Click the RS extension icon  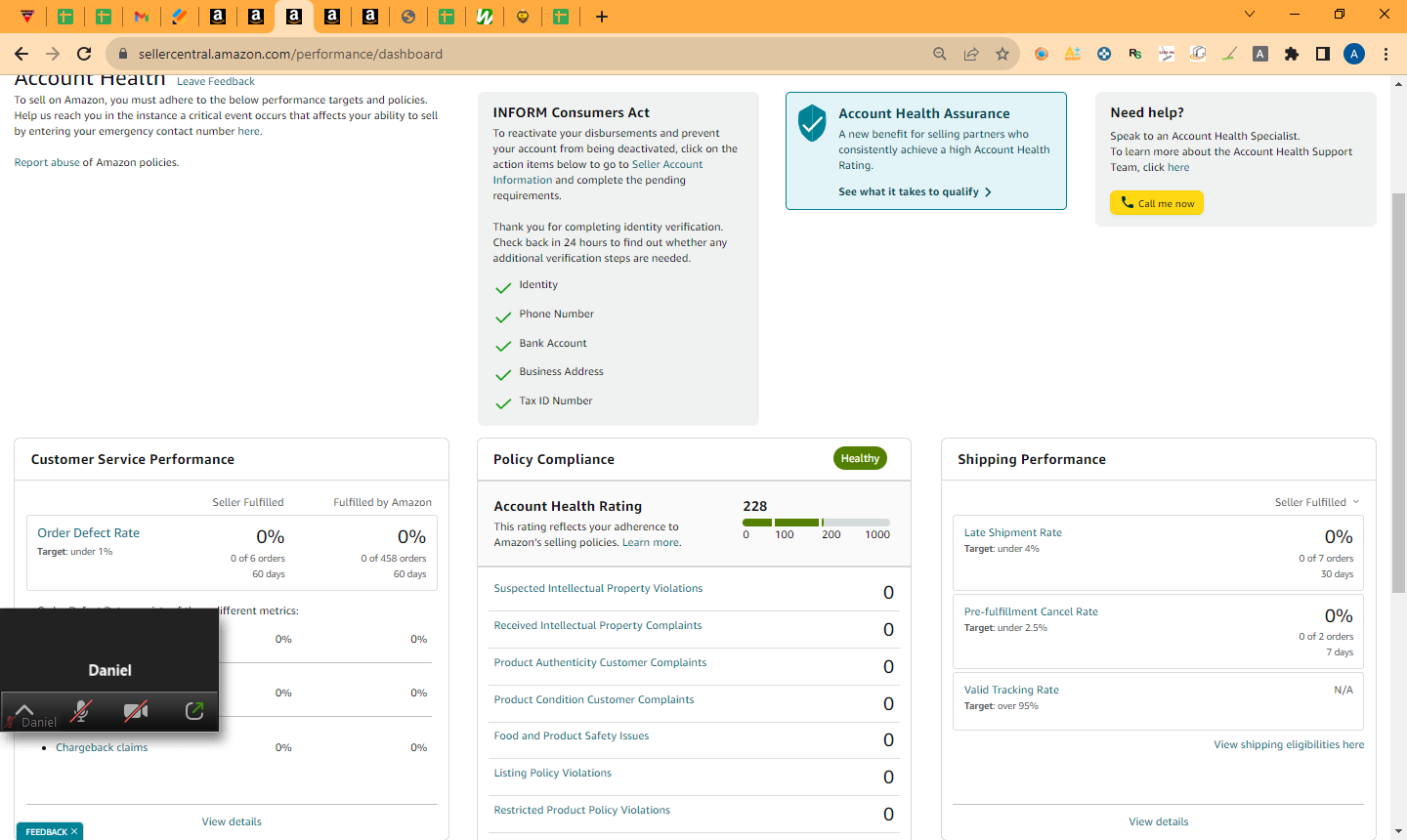coord(1135,54)
